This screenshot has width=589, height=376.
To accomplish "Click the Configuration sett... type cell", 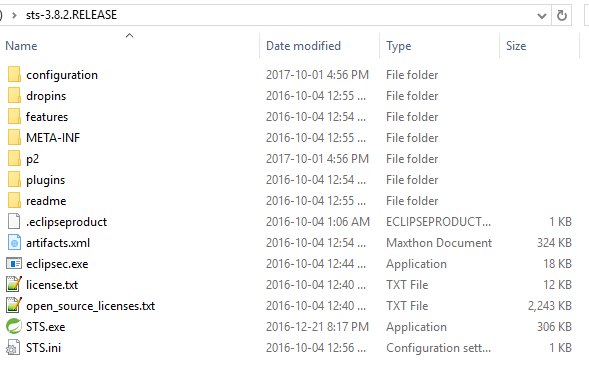I will coord(438,348).
